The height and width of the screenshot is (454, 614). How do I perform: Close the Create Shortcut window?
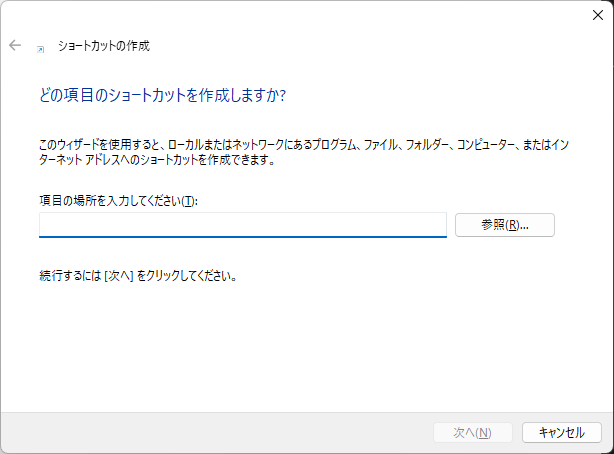597,14
